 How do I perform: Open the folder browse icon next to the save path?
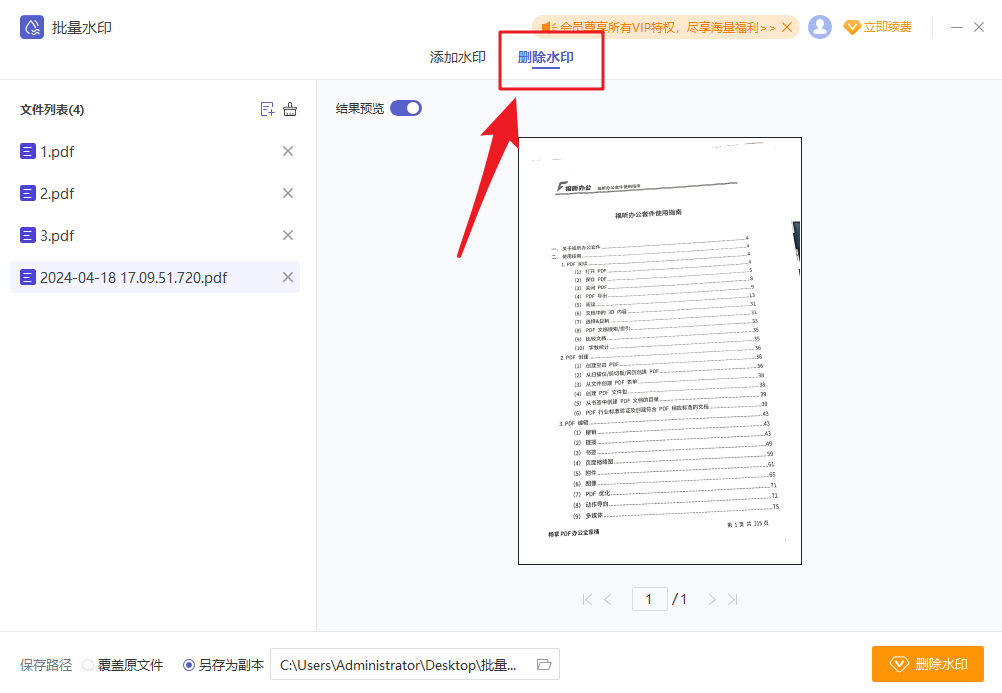543,664
